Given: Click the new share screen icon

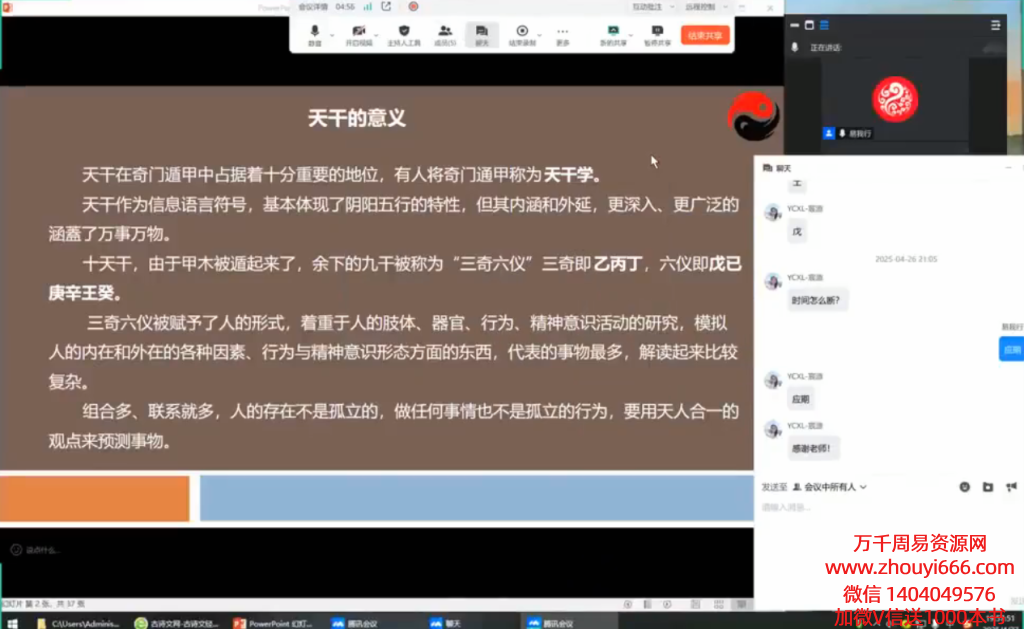Looking at the screenshot, I should [612, 33].
